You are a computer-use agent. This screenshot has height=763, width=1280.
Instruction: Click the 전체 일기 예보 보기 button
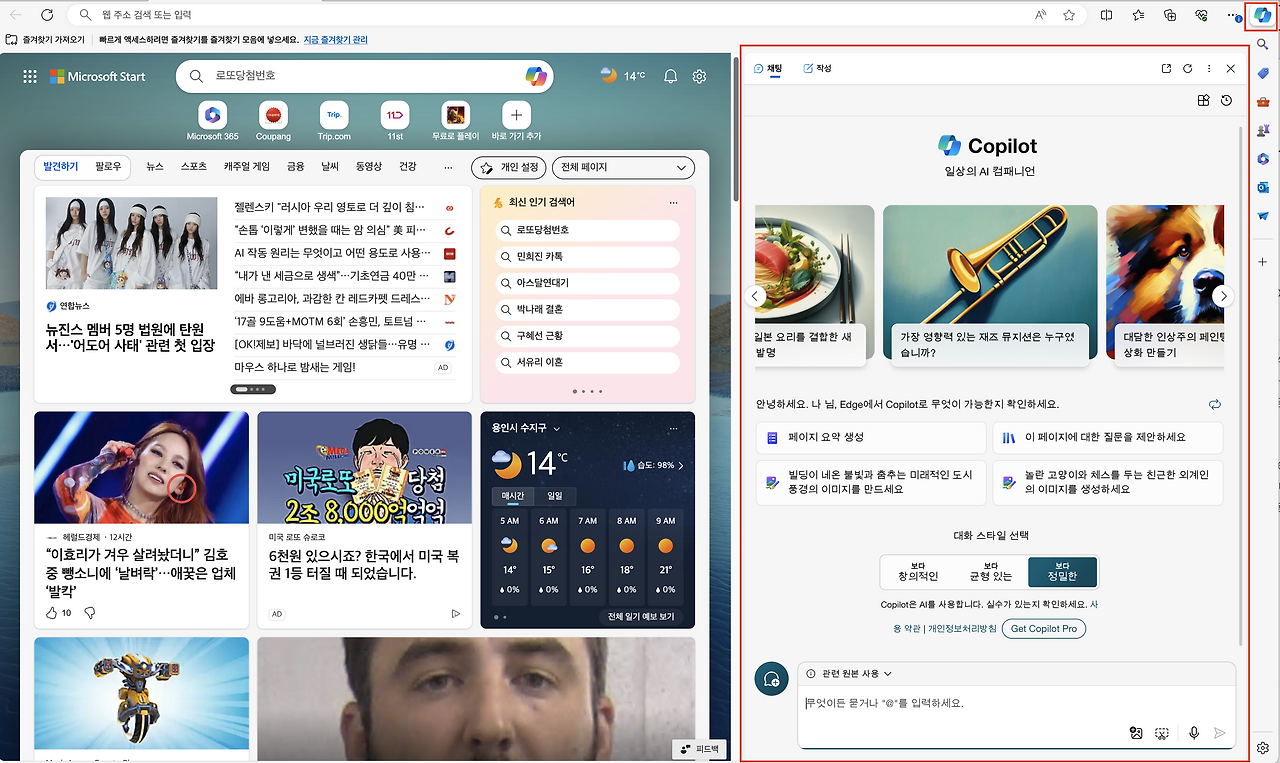(641, 617)
